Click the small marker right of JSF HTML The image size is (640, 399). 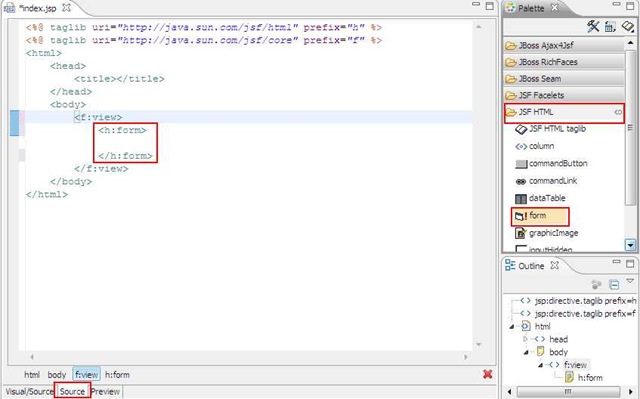[618, 112]
